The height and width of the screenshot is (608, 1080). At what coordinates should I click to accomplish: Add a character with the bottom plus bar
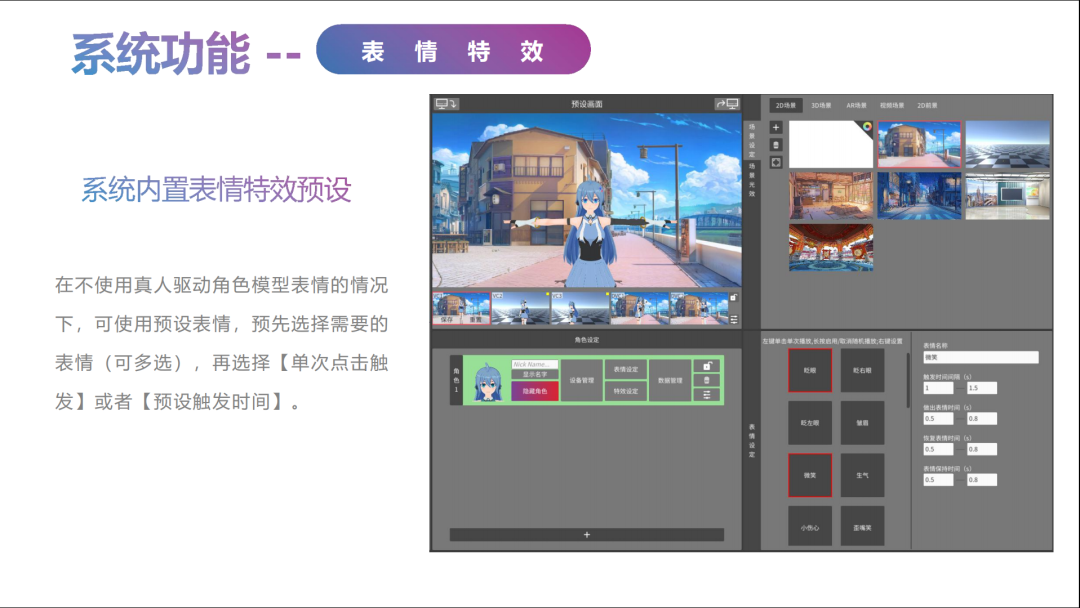tap(587, 534)
